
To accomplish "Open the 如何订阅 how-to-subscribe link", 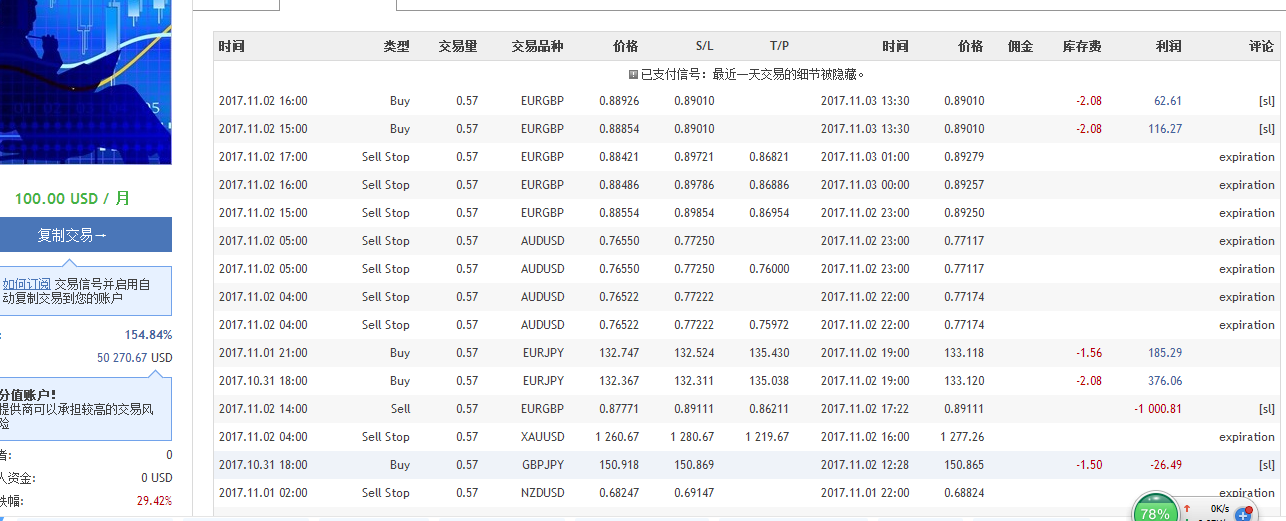I will pyautogui.click(x=27, y=284).
